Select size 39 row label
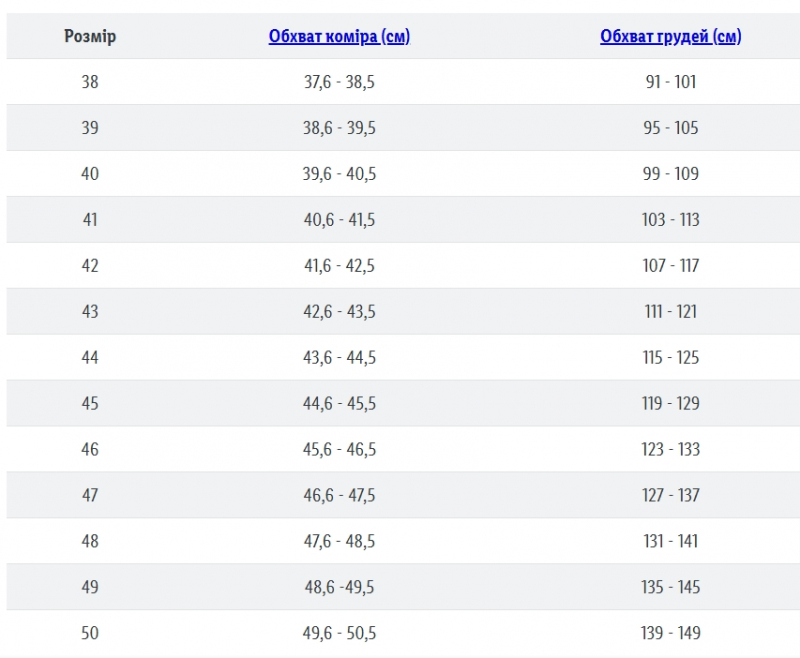 tap(90, 128)
